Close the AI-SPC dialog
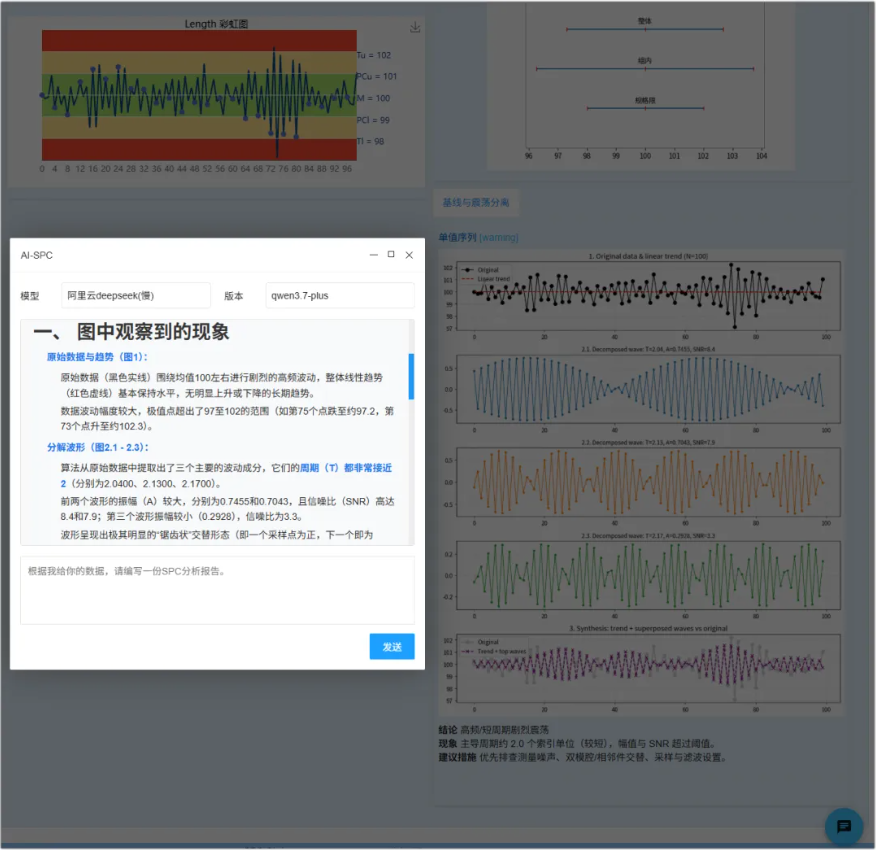876x850 pixels. [409, 255]
